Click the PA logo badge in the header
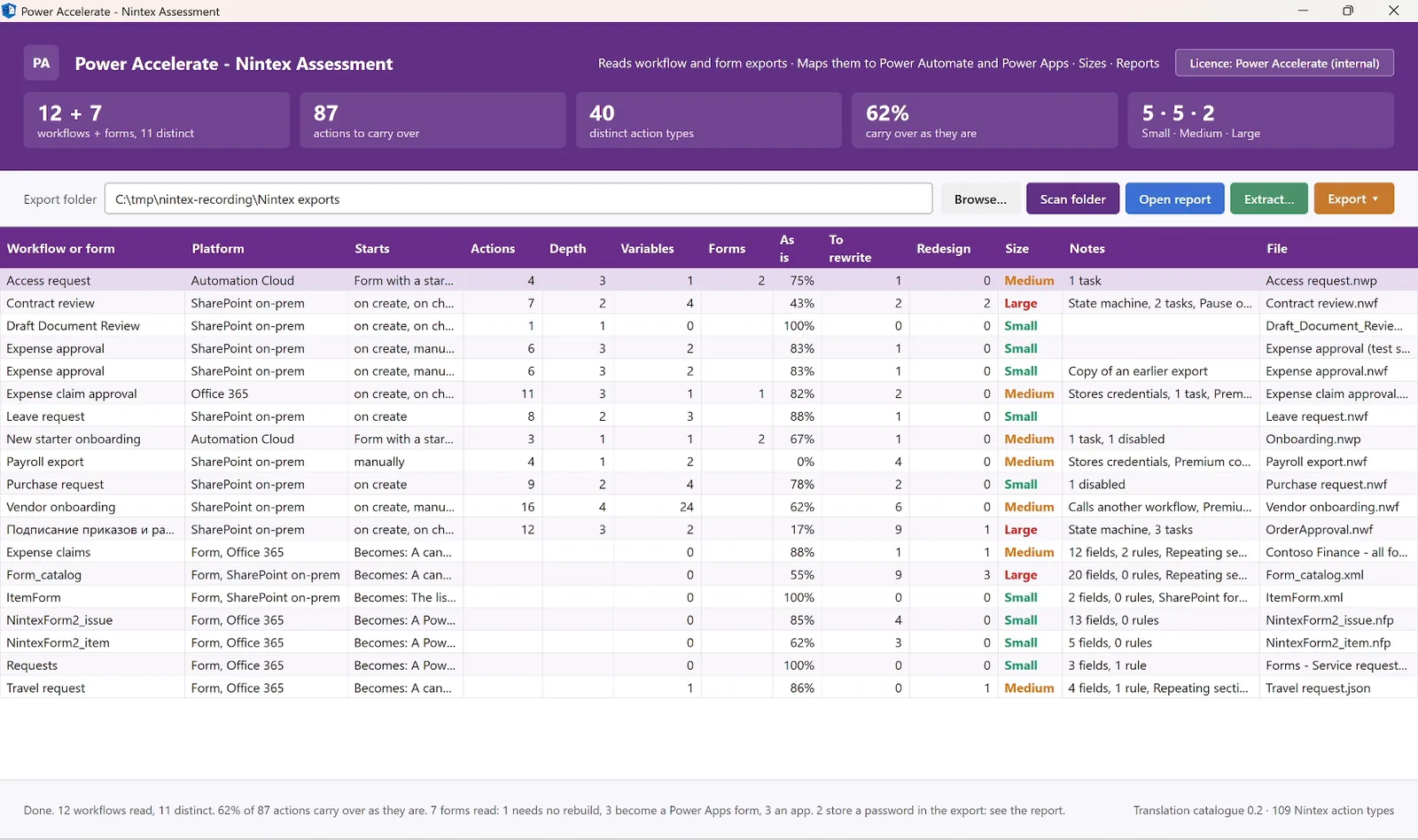This screenshot has width=1418, height=840. click(x=42, y=63)
